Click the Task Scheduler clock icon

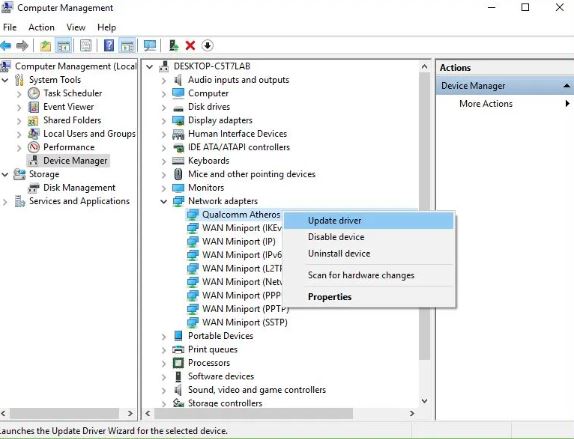click(x=34, y=93)
